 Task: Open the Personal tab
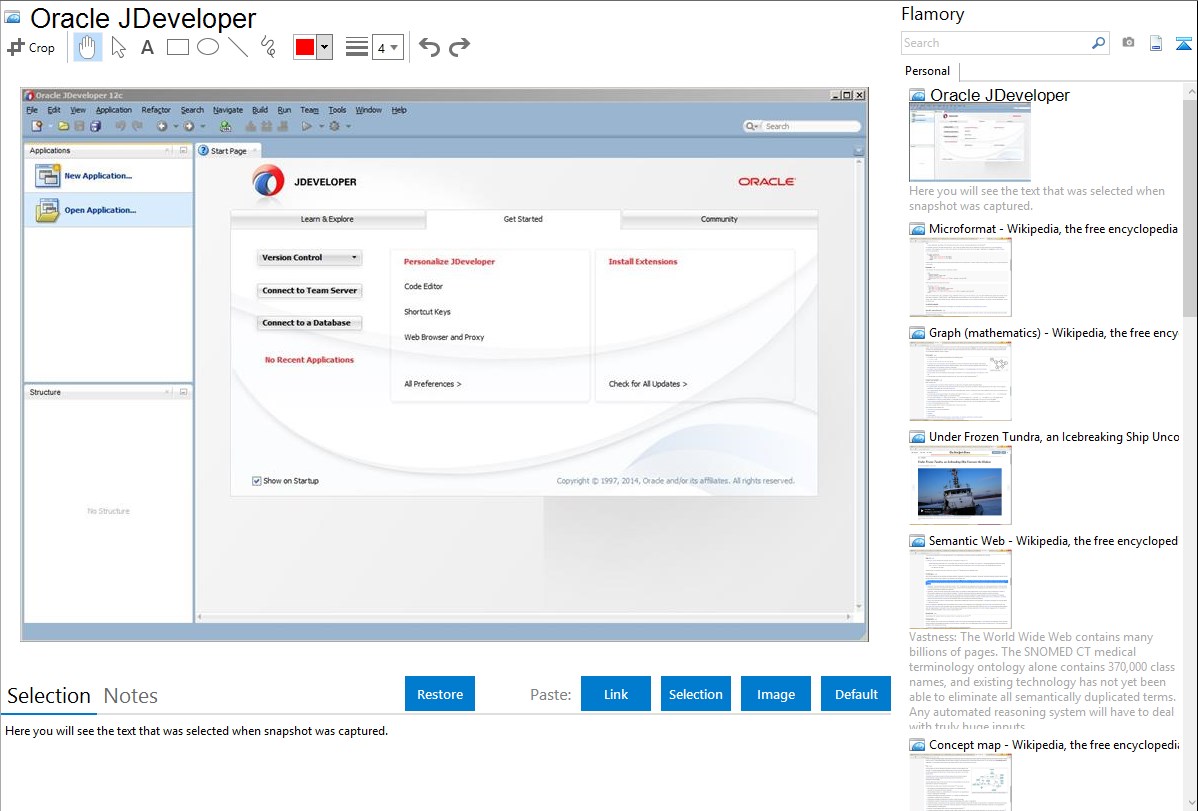(927, 71)
